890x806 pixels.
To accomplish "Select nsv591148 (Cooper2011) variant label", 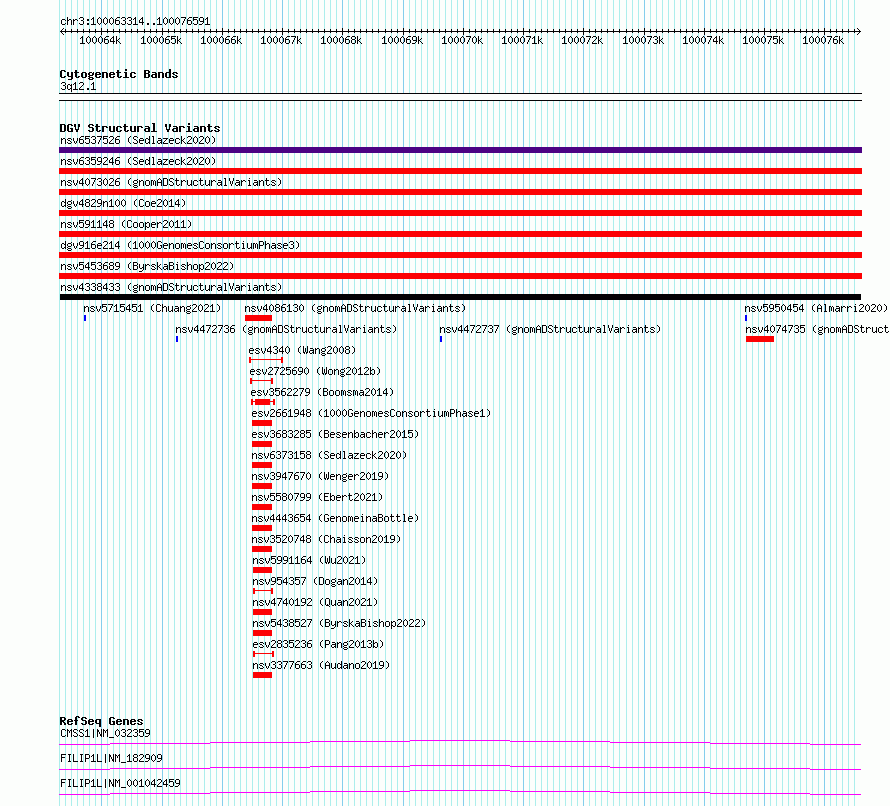I will [126, 224].
